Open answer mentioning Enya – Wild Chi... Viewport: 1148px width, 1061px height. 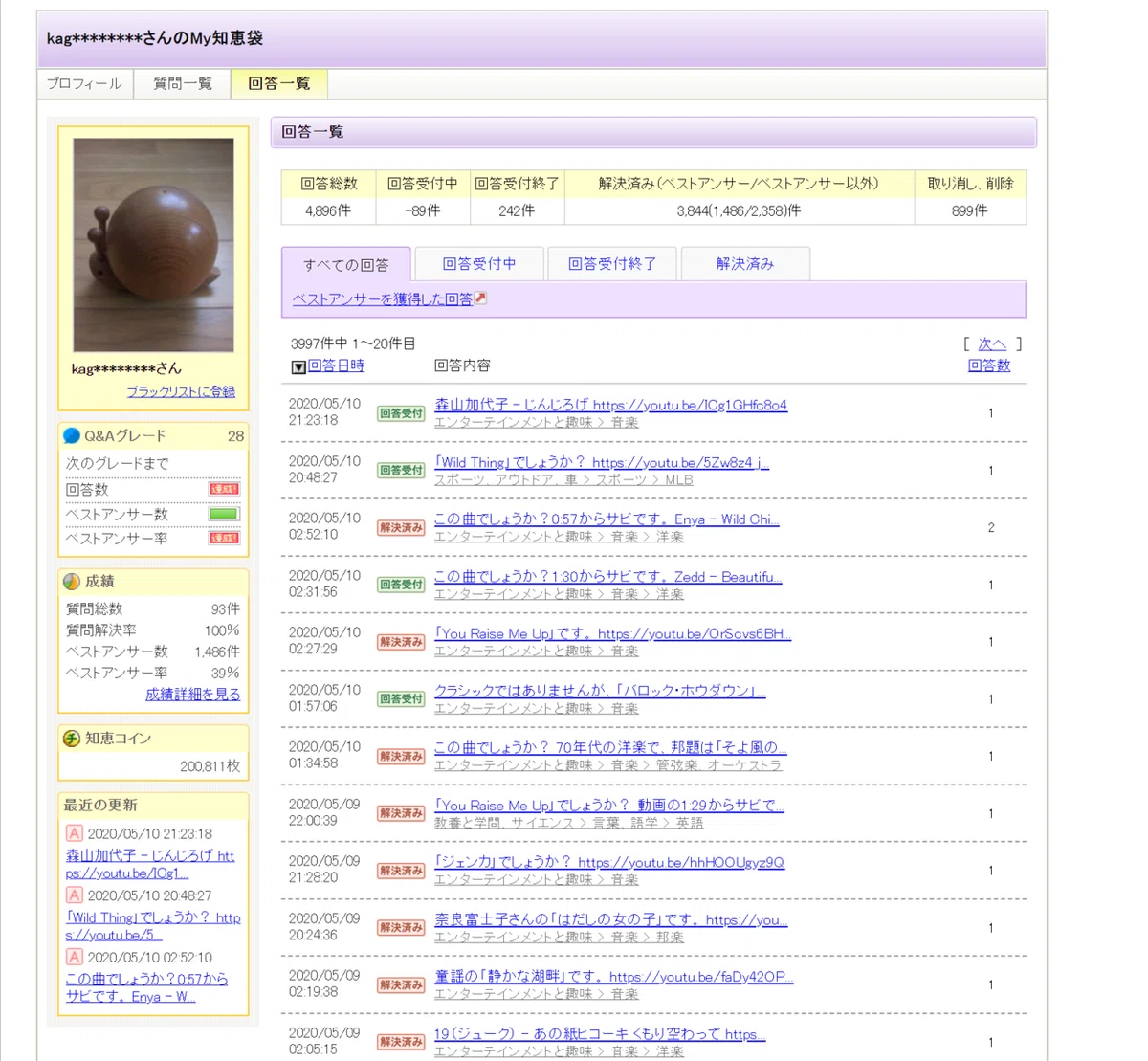[607, 519]
